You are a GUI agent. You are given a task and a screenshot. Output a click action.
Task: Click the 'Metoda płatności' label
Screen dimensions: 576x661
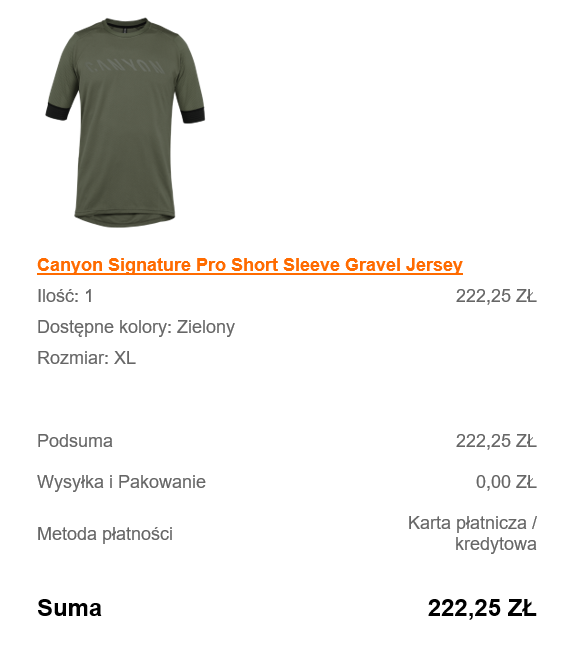pyautogui.click(x=105, y=534)
